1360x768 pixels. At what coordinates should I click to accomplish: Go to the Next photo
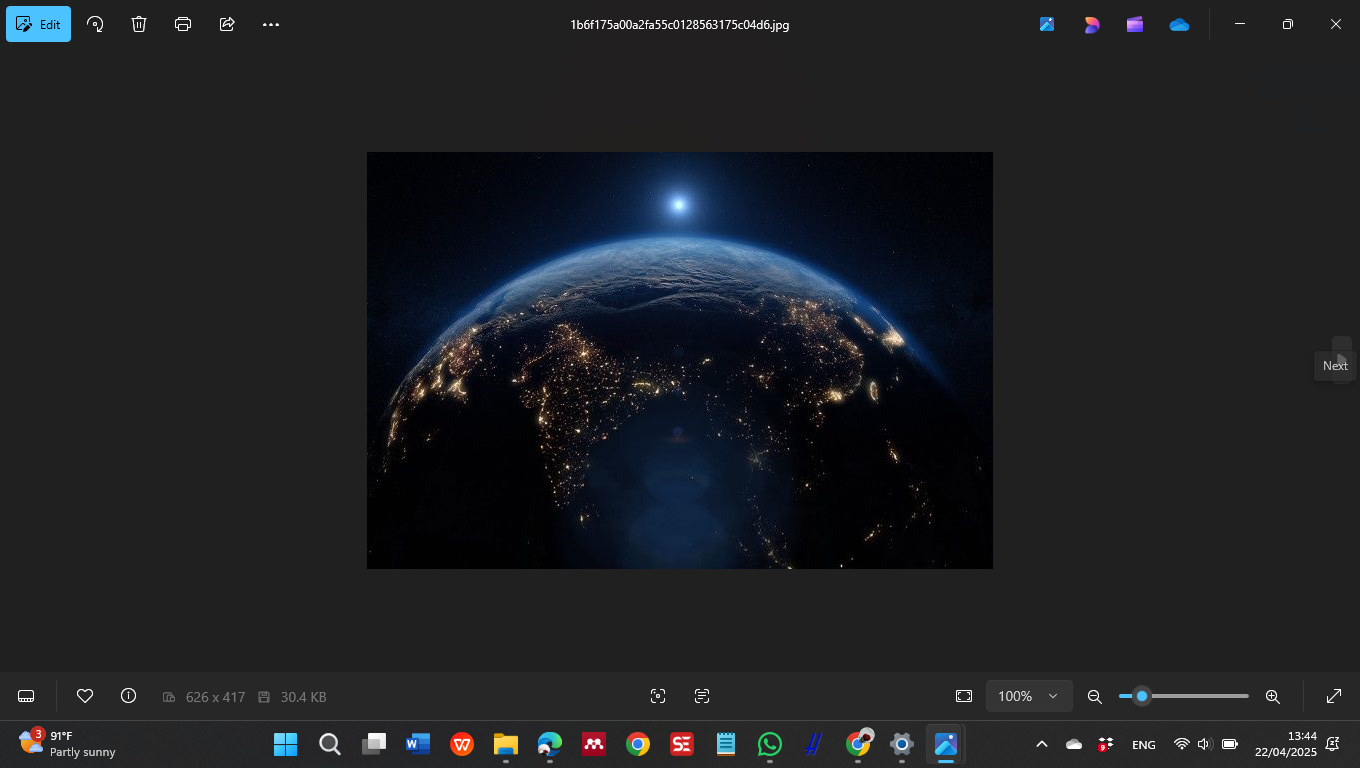click(x=1341, y=359)
